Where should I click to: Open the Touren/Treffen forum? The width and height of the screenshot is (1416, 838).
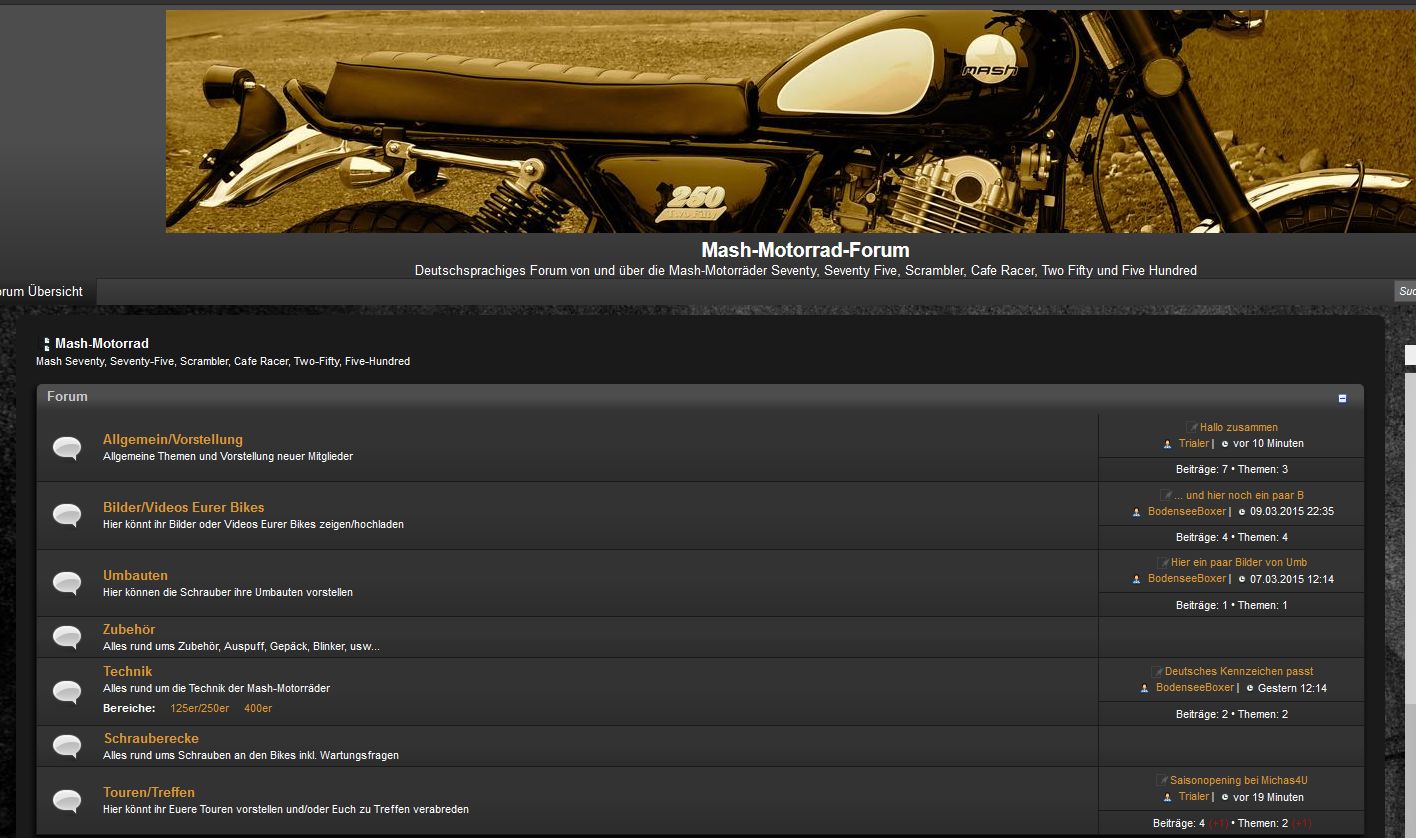(x=149, y=792)
